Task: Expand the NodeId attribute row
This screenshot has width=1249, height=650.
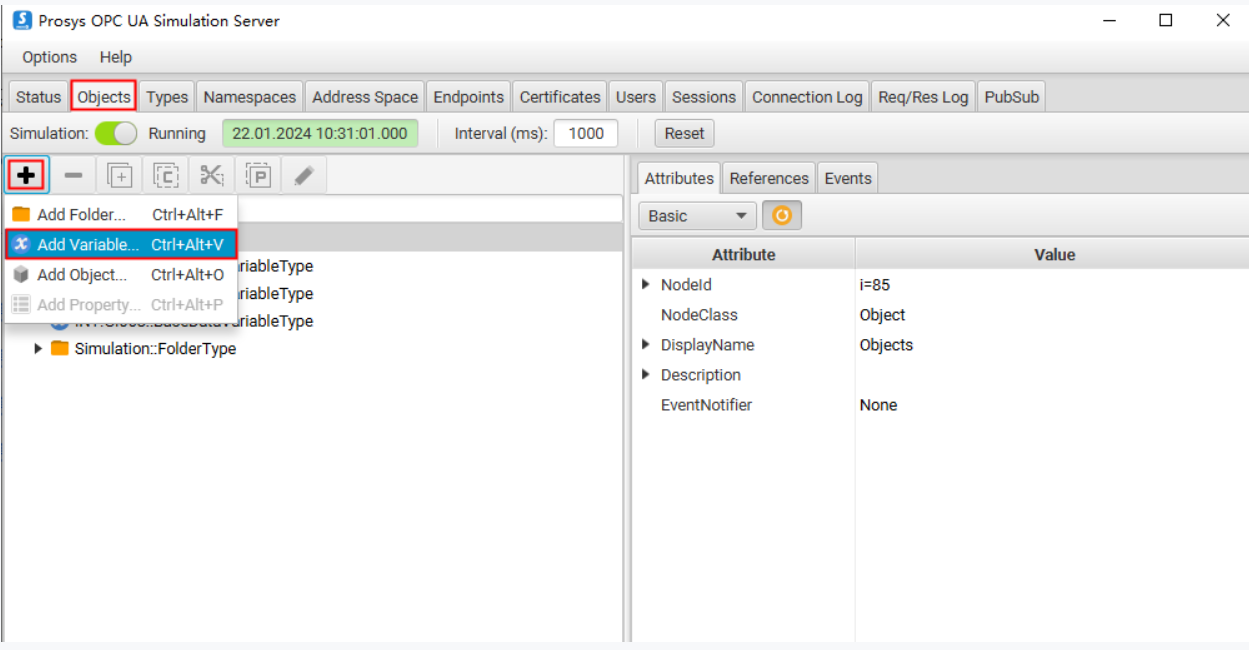Action: [646, 285]
